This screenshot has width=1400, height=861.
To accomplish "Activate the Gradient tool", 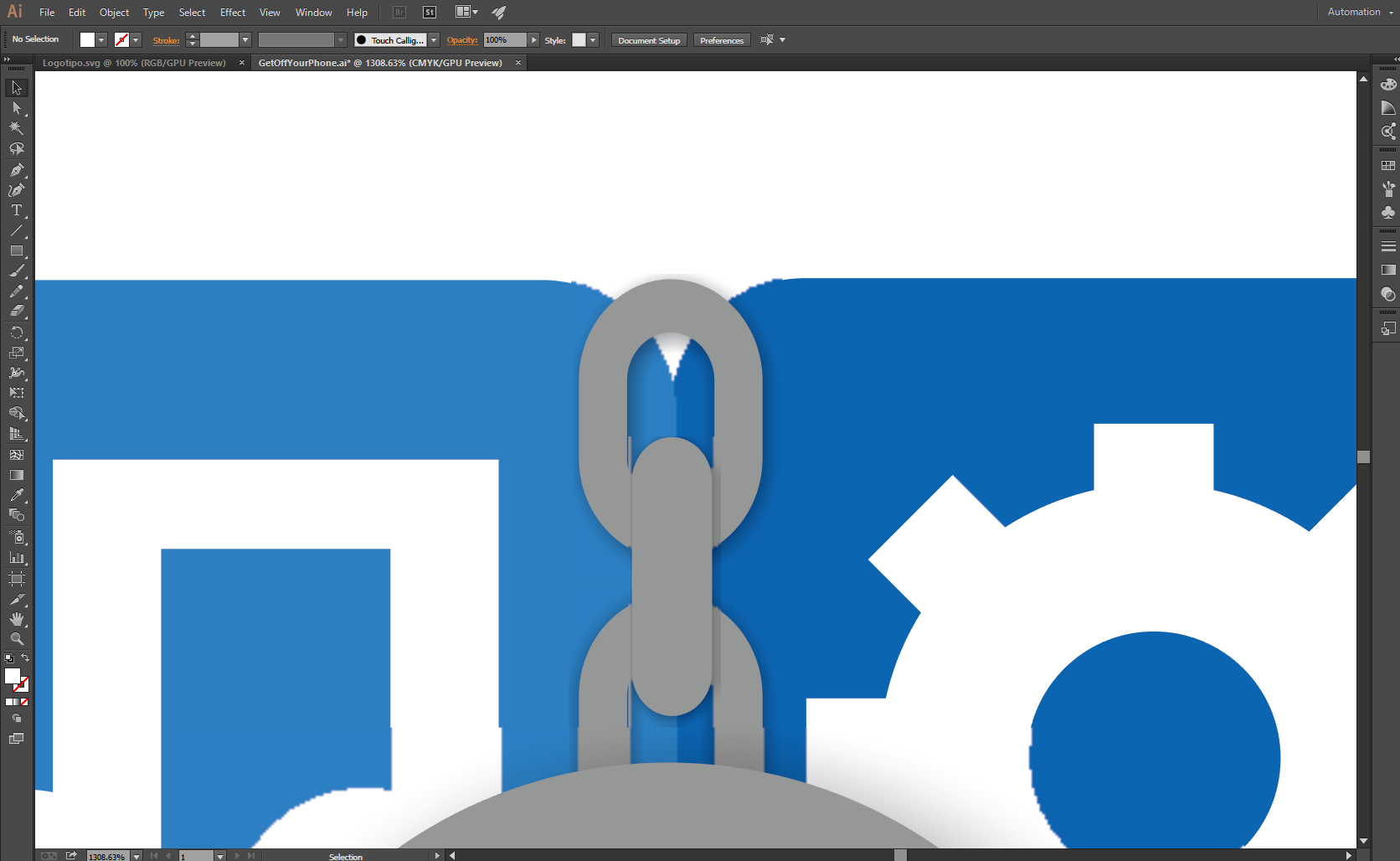I will click(x=17, y=475).
